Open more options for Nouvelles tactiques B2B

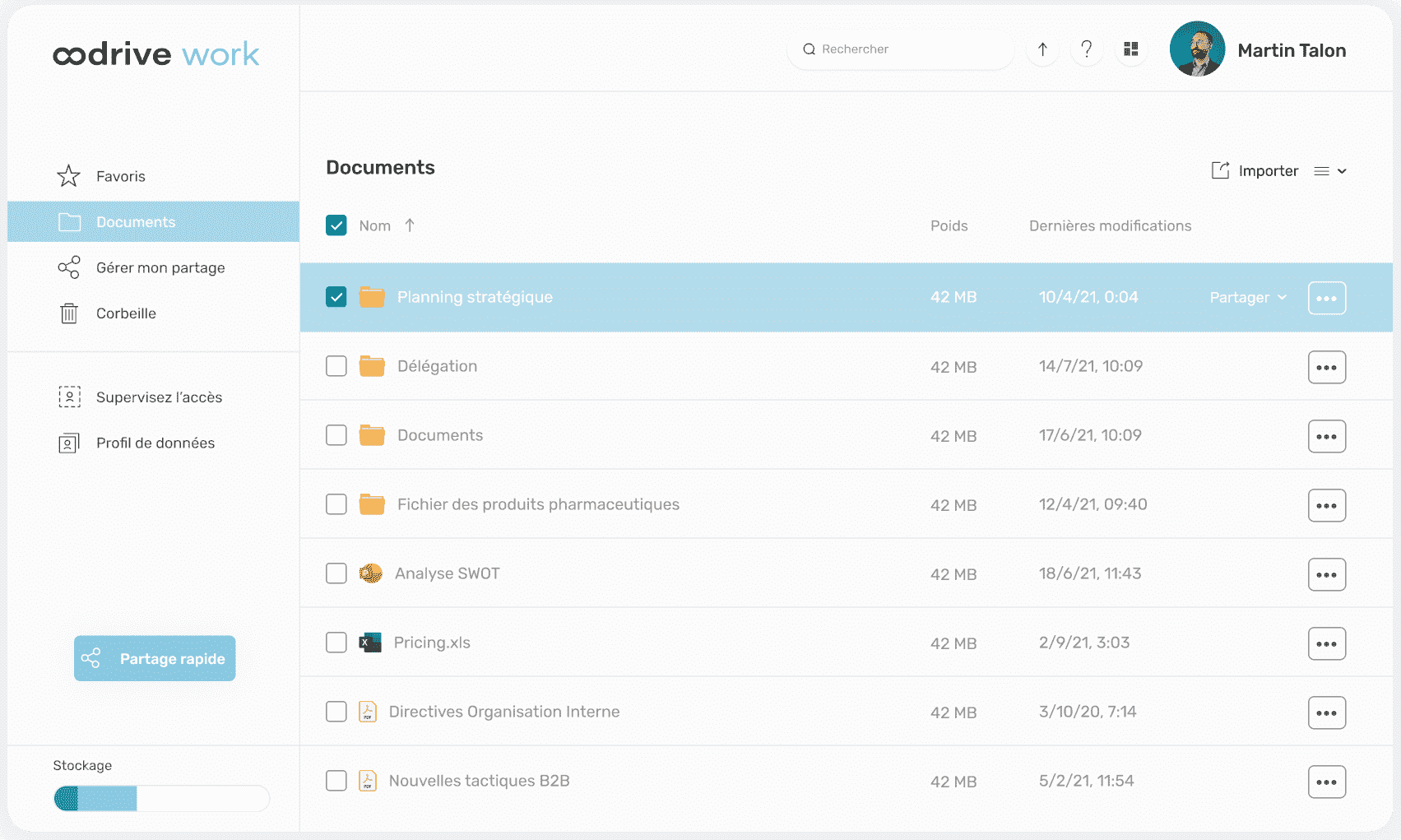1327,782
